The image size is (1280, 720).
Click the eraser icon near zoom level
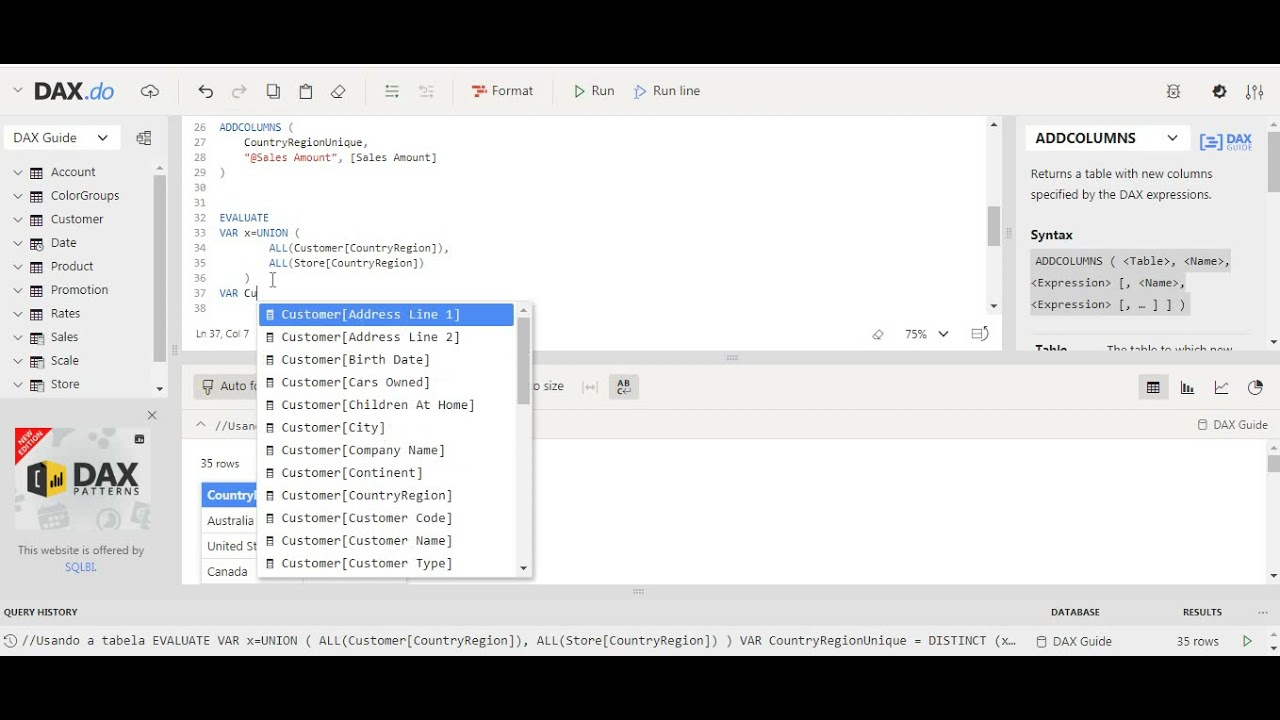point(878,334)
